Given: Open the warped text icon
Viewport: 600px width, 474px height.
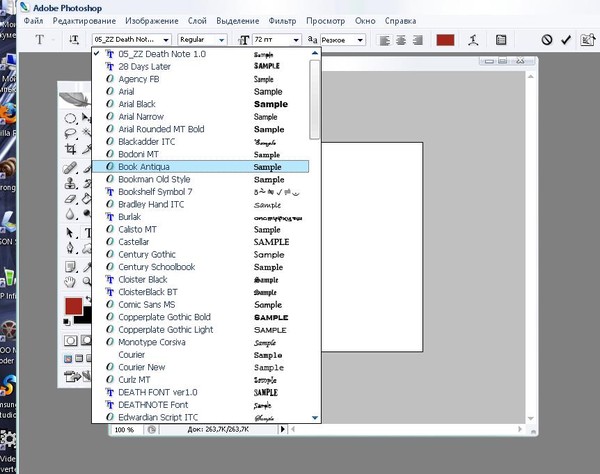Looking at the screenshot, I should [473, 40].
